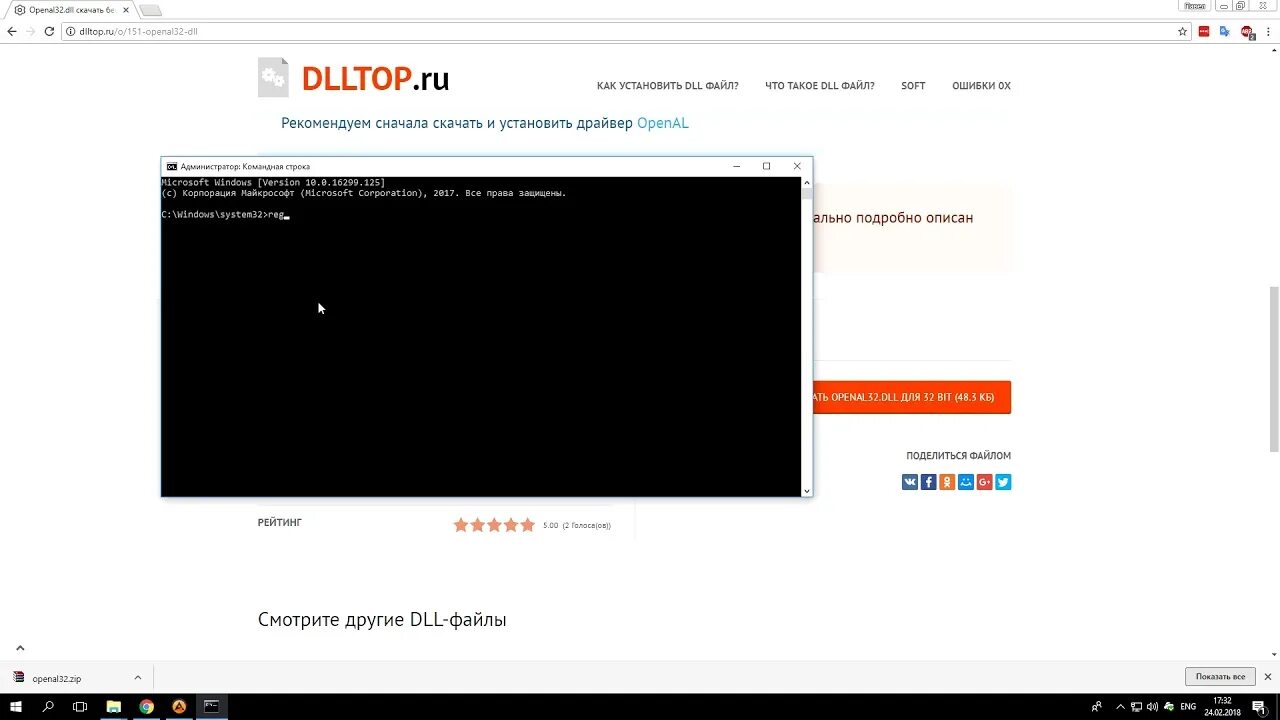1280x720 pixels.
Task: Minimize the command prompt window
Action: 737,166
